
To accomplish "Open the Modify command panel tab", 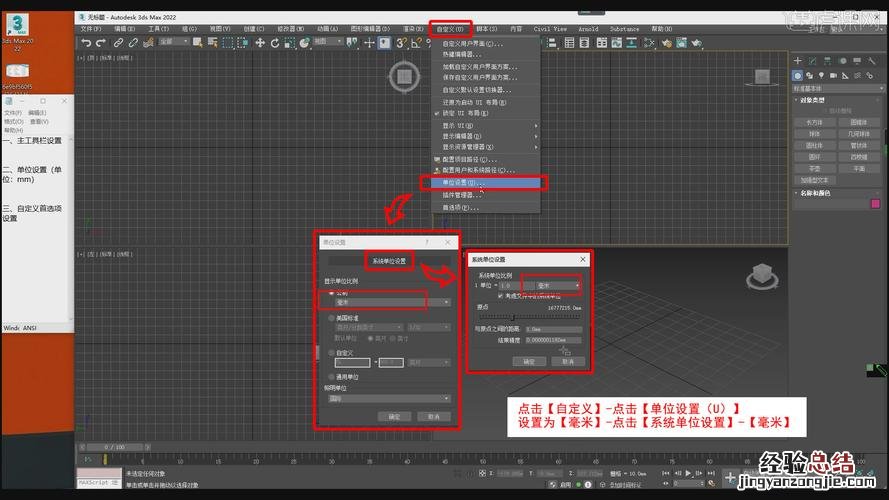I will tap(812, 61).
